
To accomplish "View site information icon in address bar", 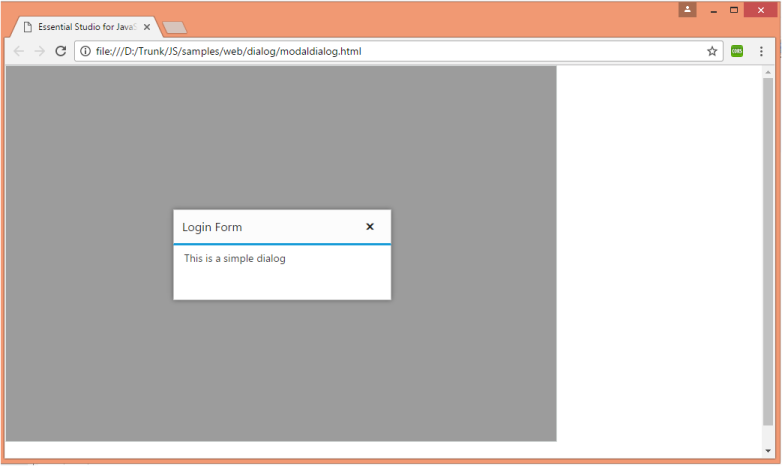I will [x=86, y=51].
